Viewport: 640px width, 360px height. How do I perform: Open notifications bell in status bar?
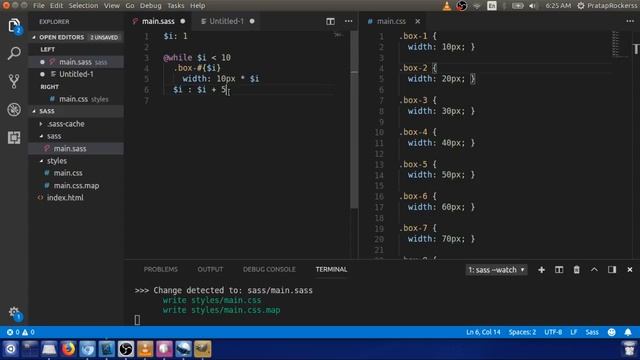pos(628,332)
